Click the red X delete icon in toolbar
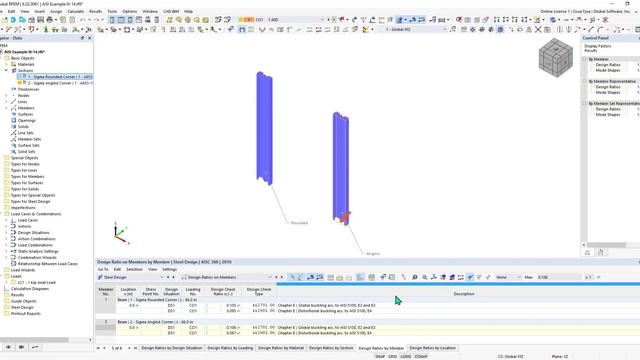Image resolution: width=640 pixels, height=360 pixels. coord(538,29)
